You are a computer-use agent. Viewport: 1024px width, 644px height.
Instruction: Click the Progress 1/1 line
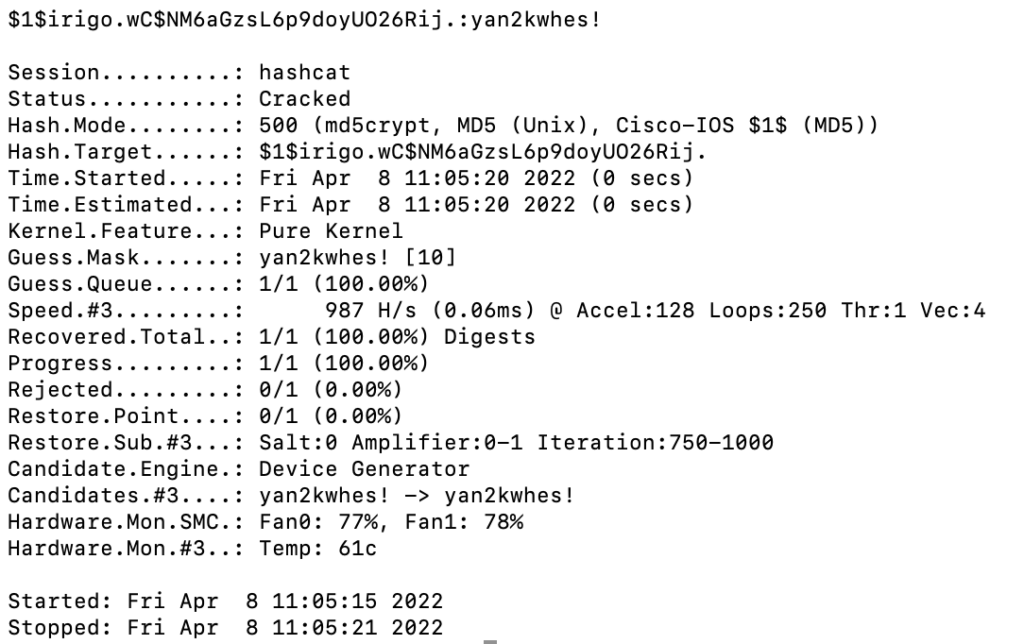point(217,361)
